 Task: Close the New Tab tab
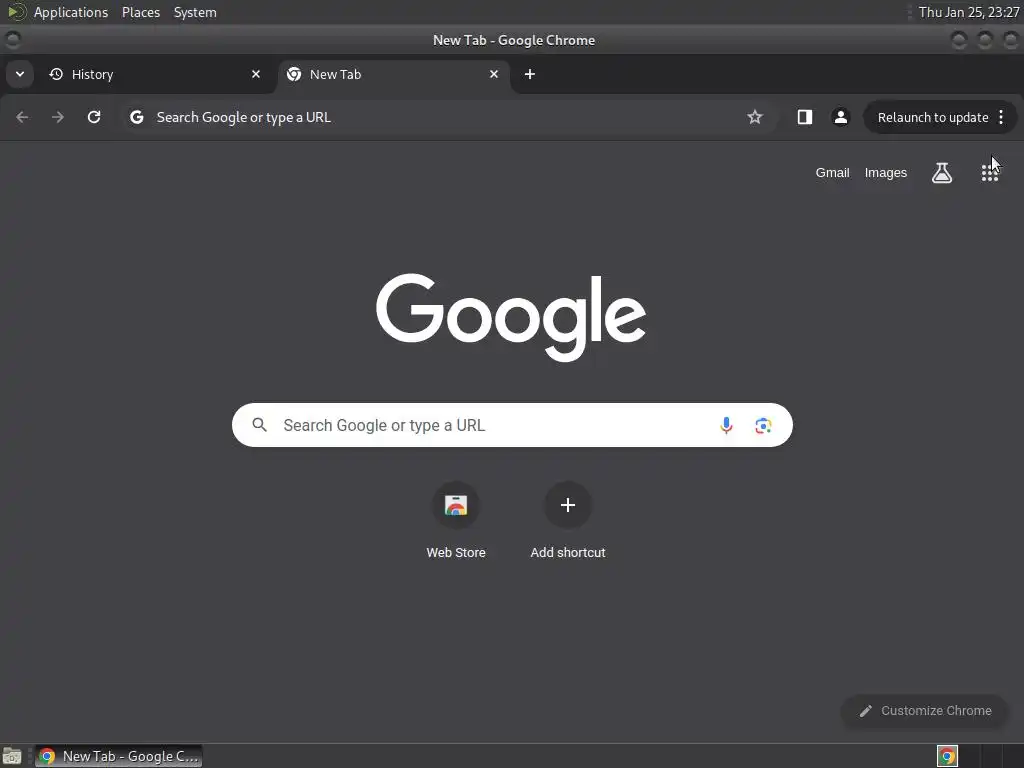point(494,74)
